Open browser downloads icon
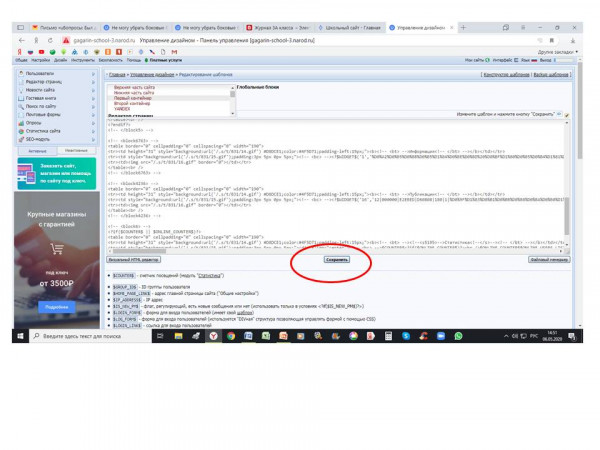This screenshot has height=450, width=600. point(572,40)
